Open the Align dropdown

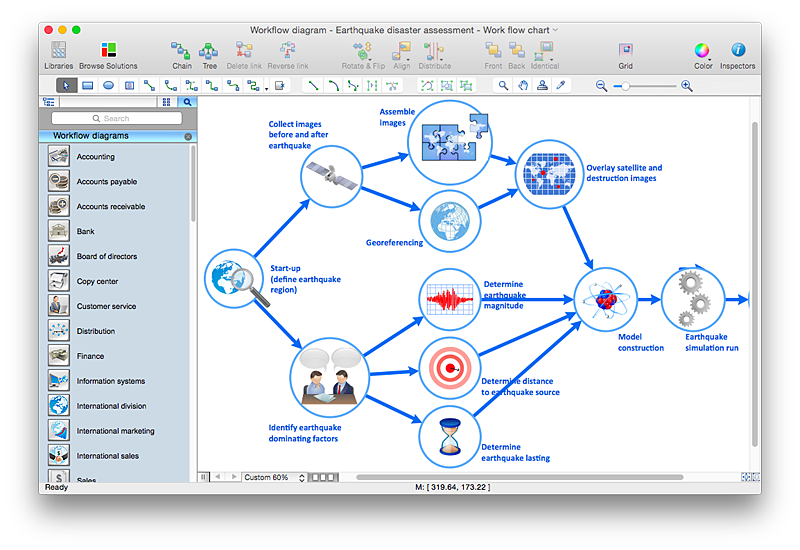[402, 56]
